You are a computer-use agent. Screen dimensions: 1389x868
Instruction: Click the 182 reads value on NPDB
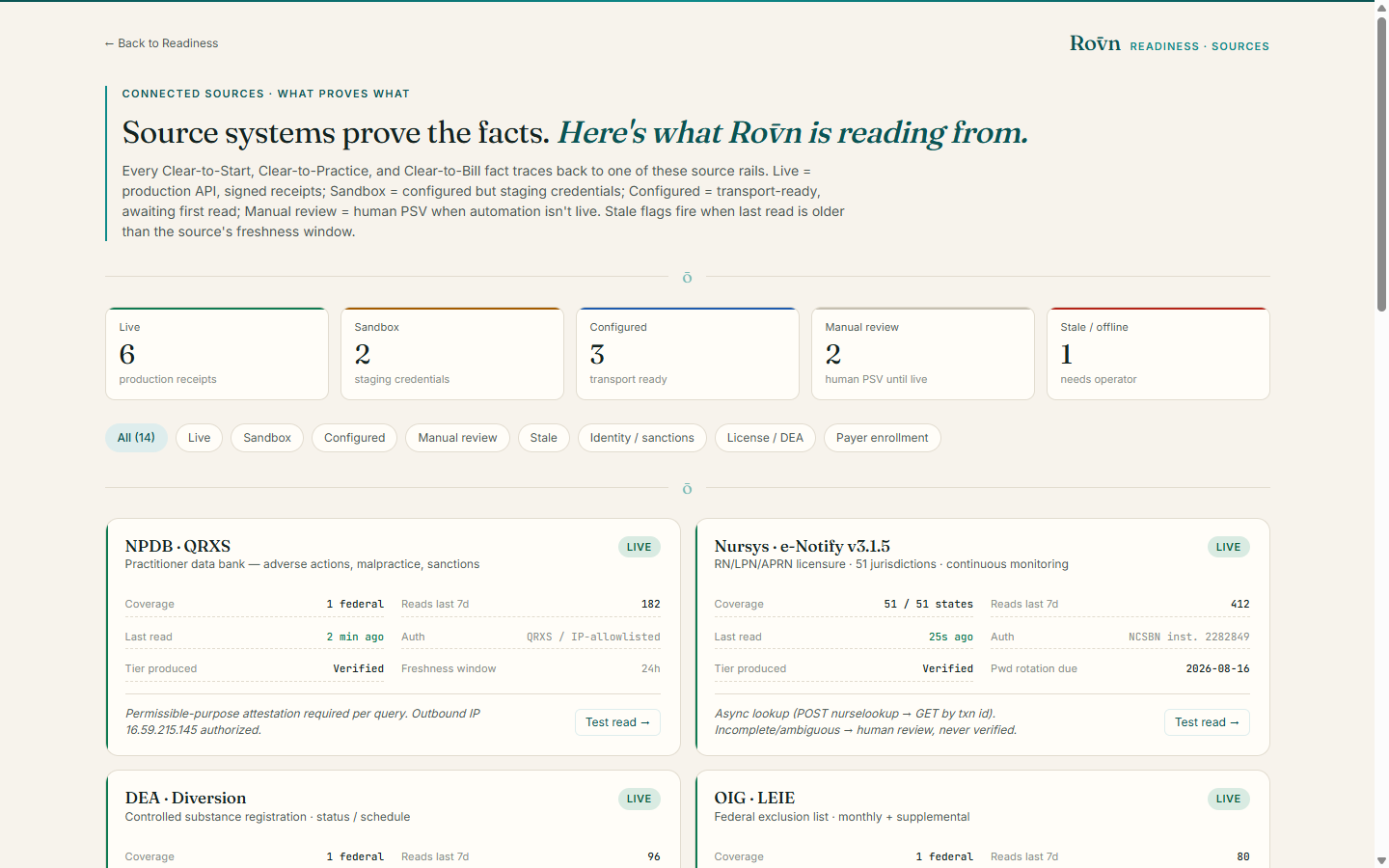651,604
